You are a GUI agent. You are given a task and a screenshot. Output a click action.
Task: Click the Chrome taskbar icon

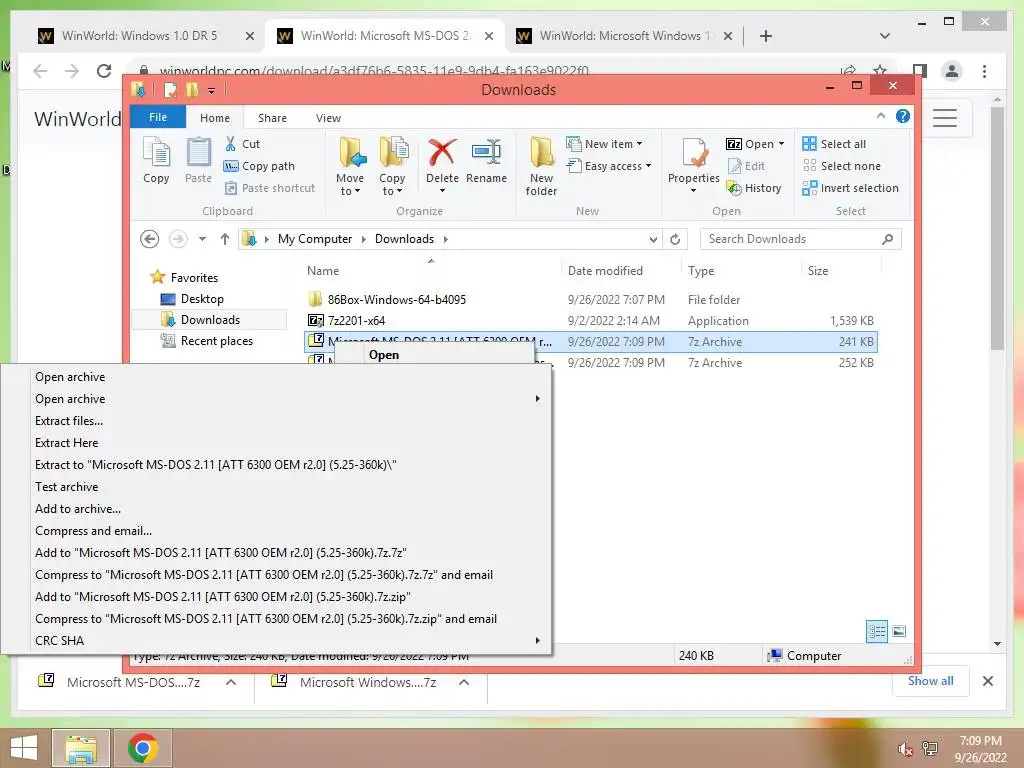tap(143, 748)
